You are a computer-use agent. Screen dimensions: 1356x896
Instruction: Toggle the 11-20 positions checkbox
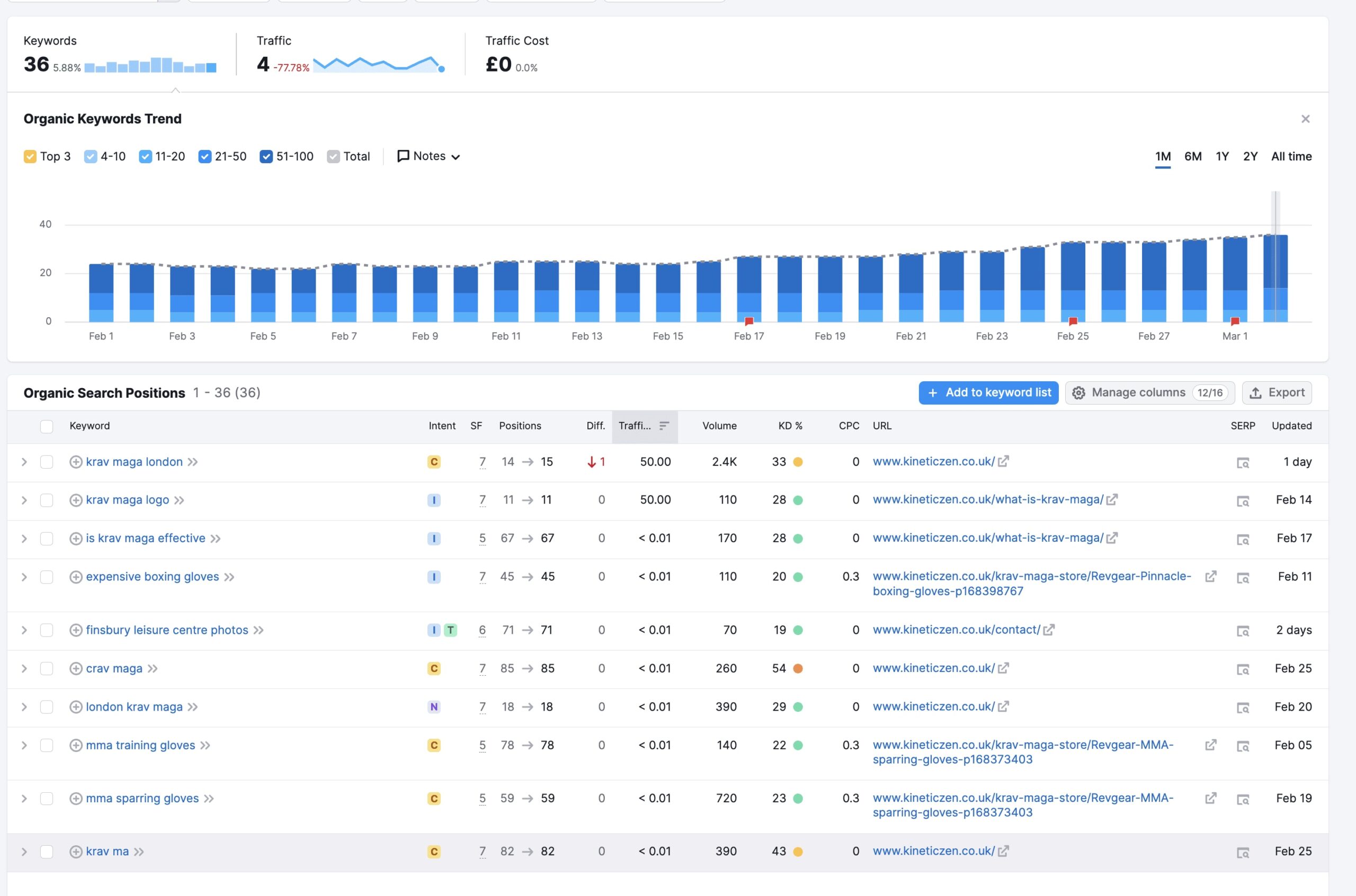click(145, 156)
